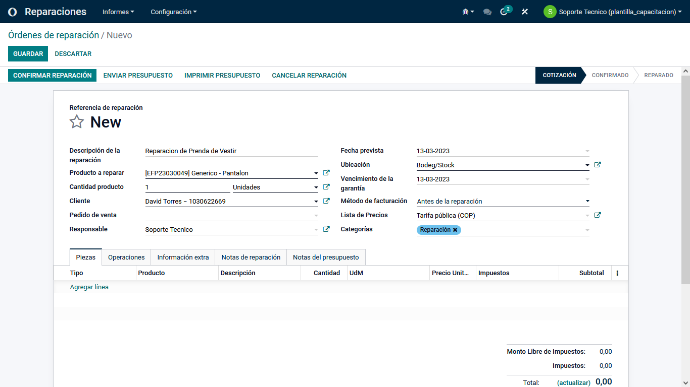The width and height of the screenshot is (690, 387).
Task: Switch to the Información extra tab
Action: pos(183,257)
